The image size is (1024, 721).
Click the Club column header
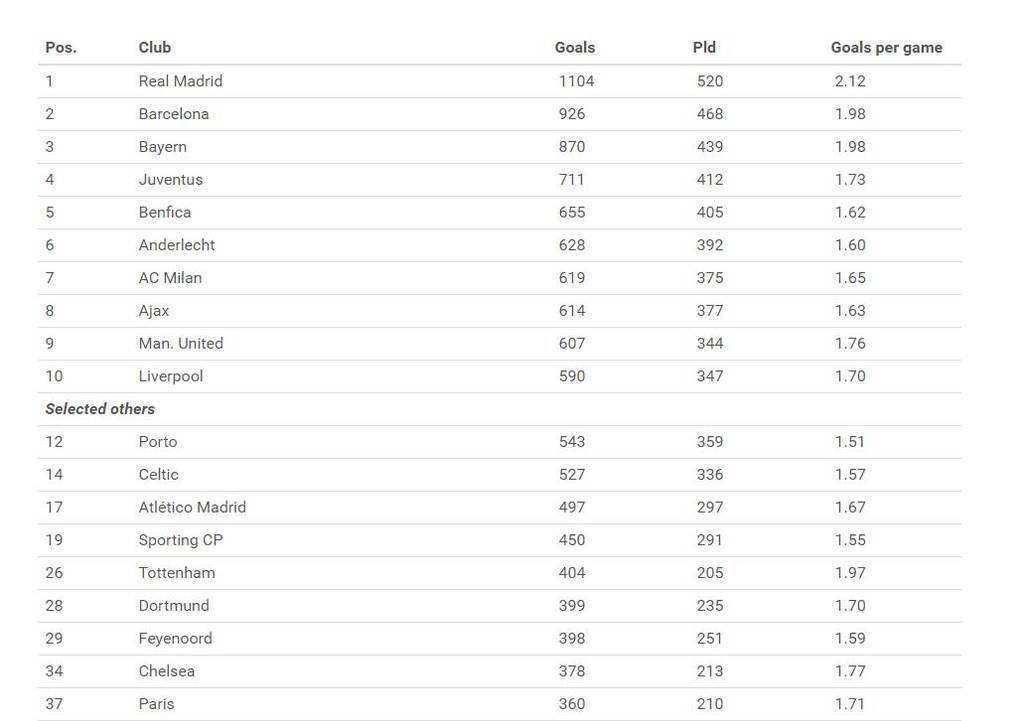click(155, 47)
